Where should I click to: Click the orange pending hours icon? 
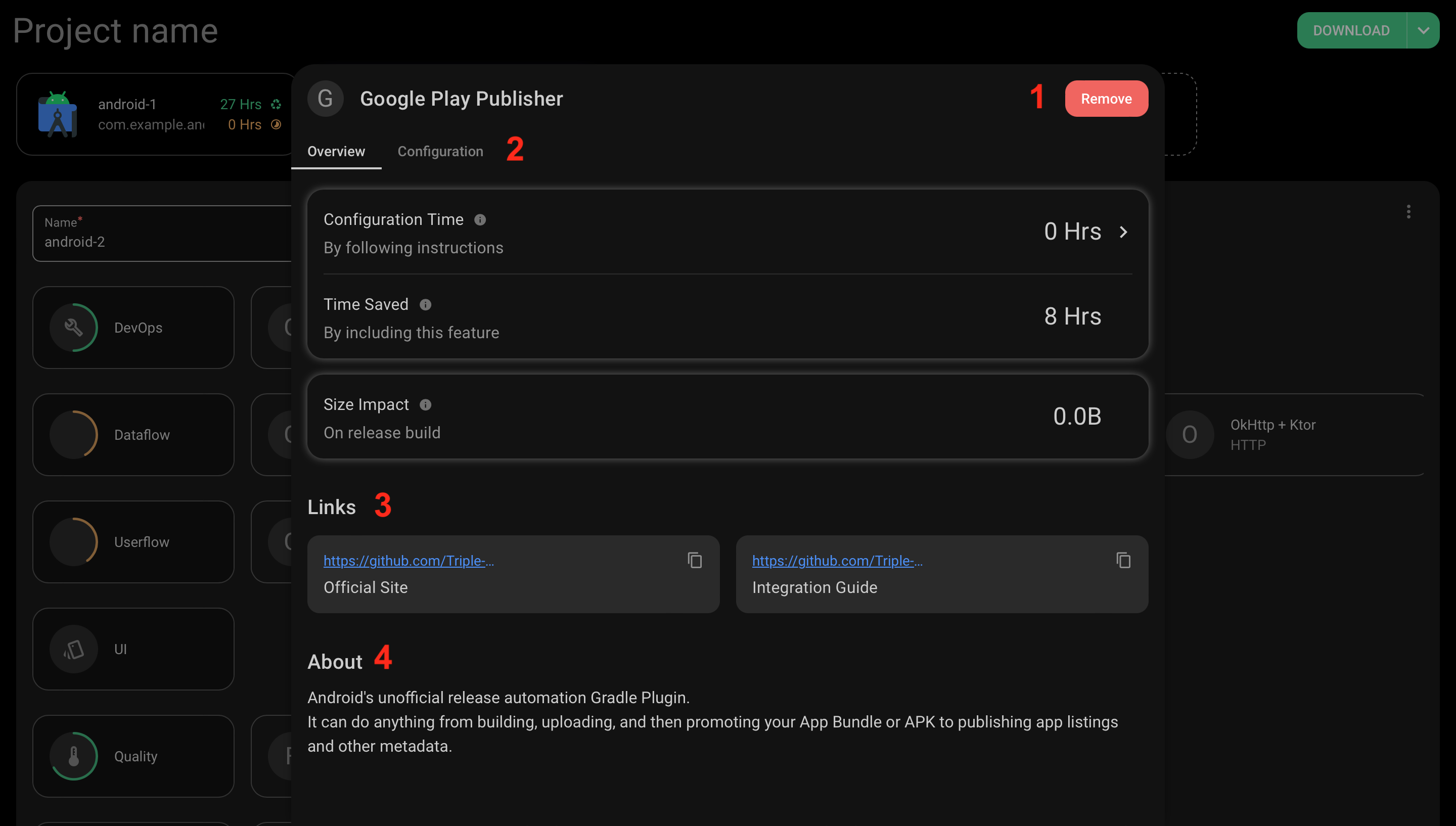[276, 124]
